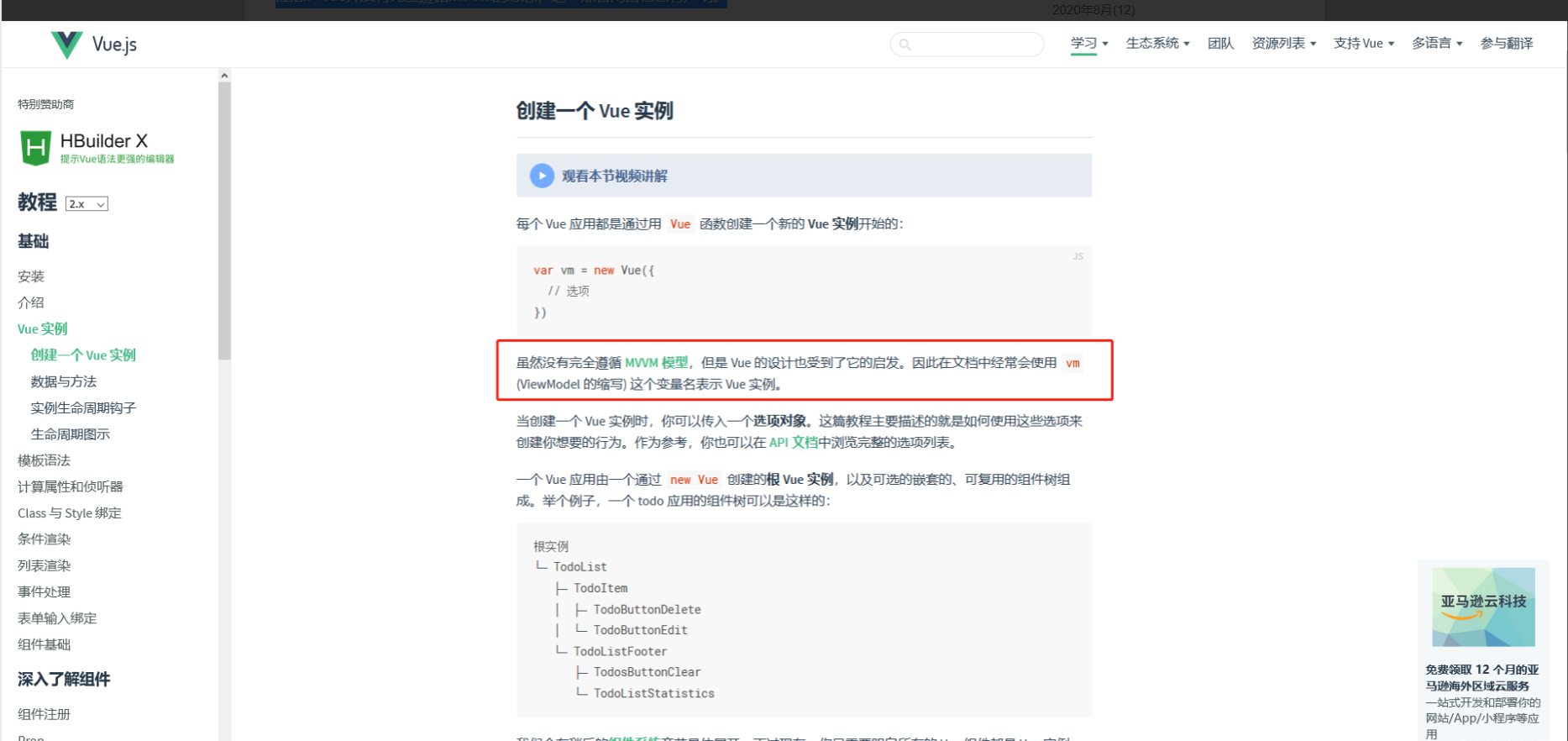
Task: Open 表单输入绑定 sidebar link
Action: coord(57,618)
